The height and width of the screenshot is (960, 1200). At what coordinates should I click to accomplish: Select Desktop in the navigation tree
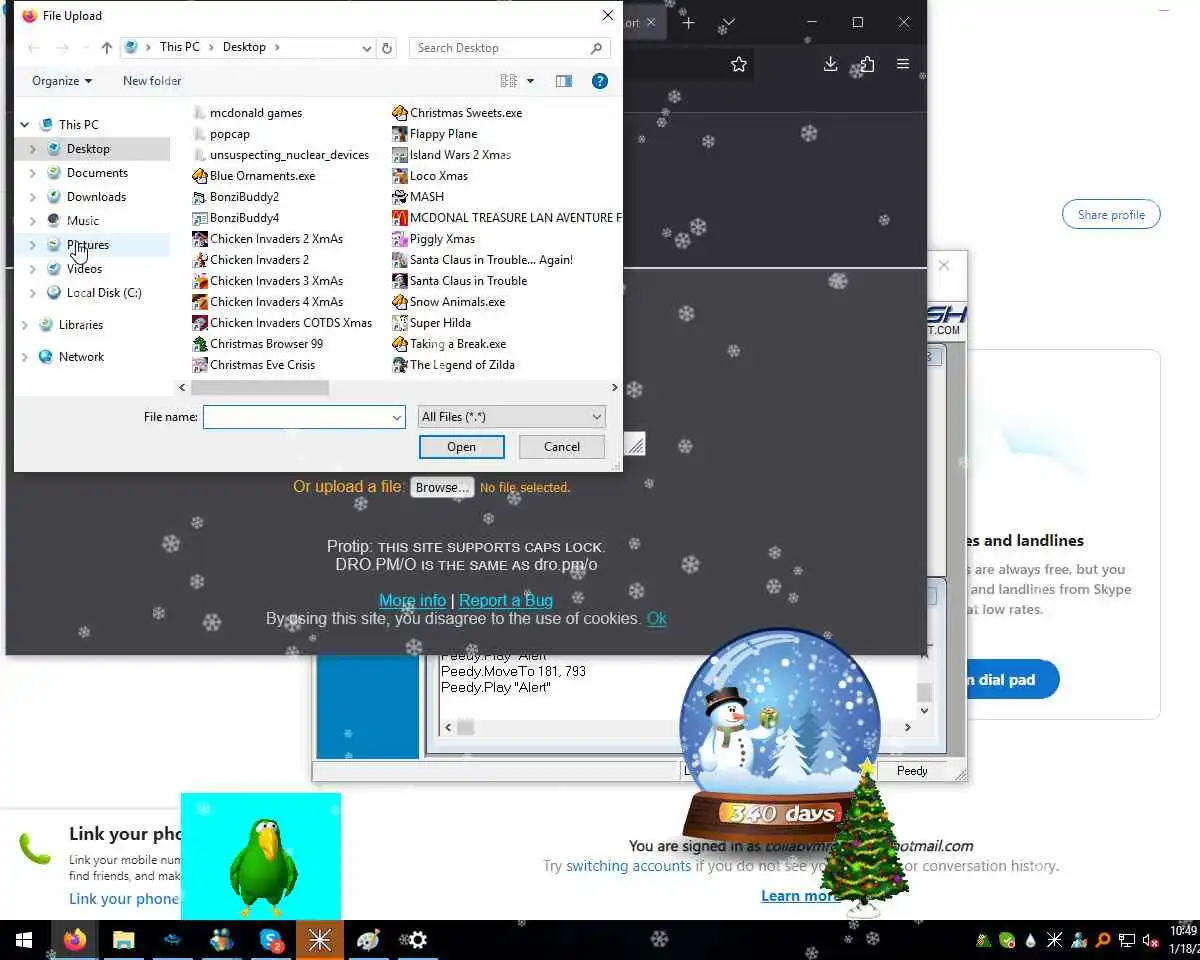click(x=88, y=149)
